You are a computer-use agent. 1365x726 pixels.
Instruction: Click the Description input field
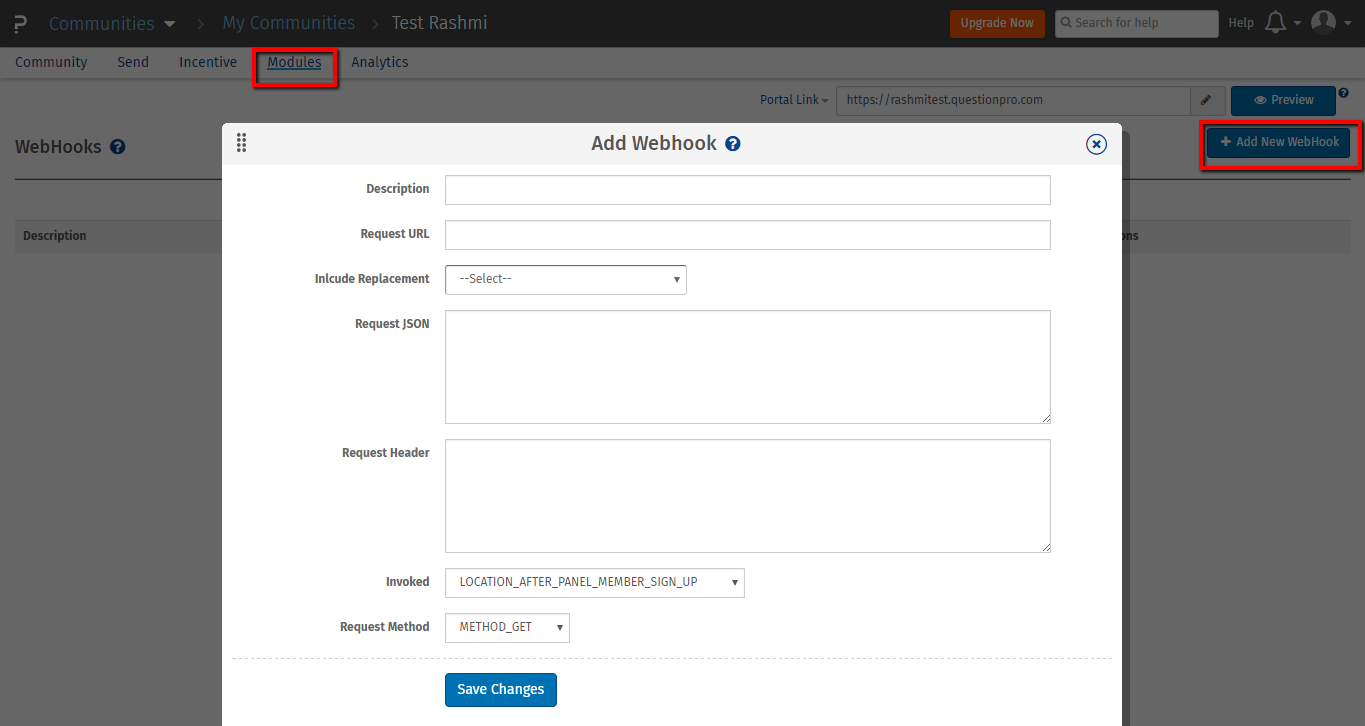click(748, 190)
